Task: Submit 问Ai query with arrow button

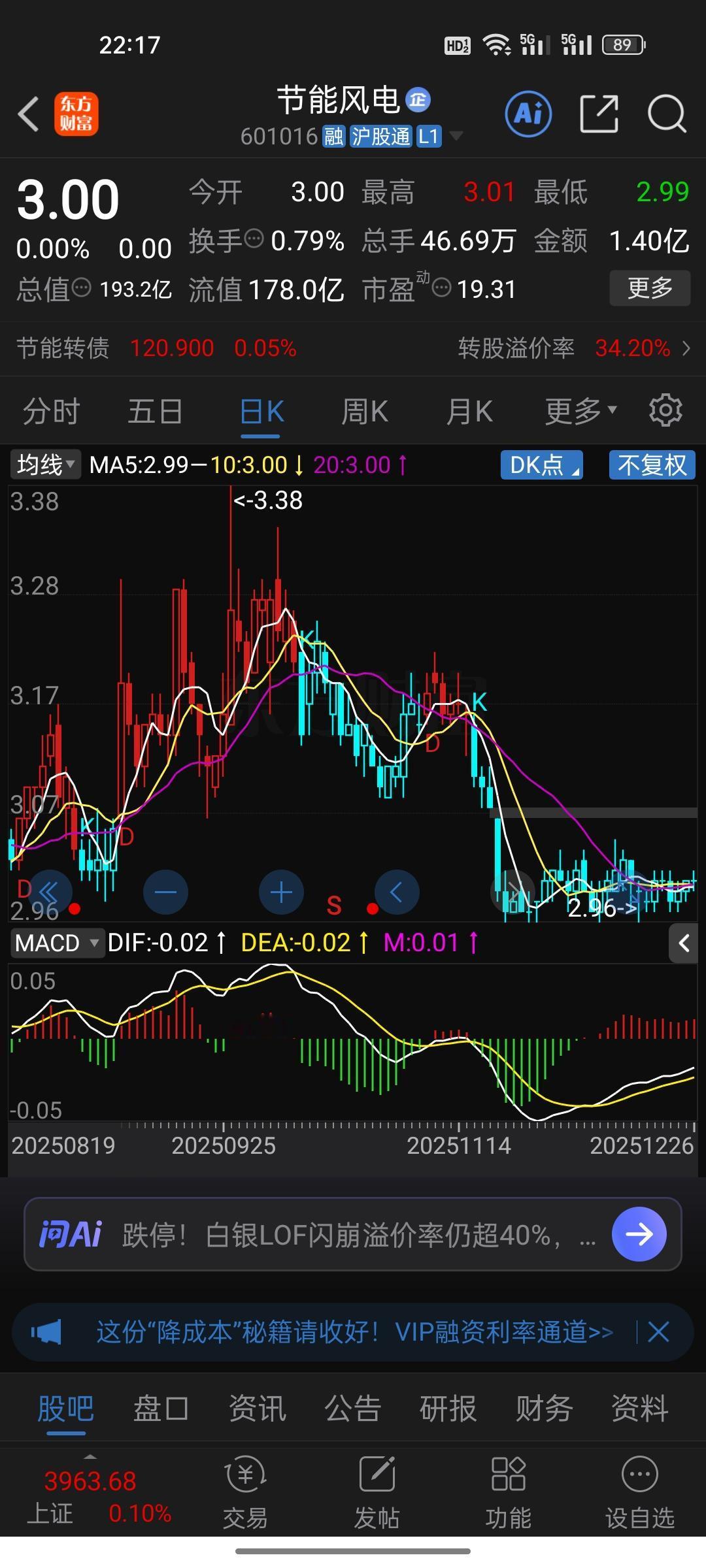Action: coord(639,1234)
